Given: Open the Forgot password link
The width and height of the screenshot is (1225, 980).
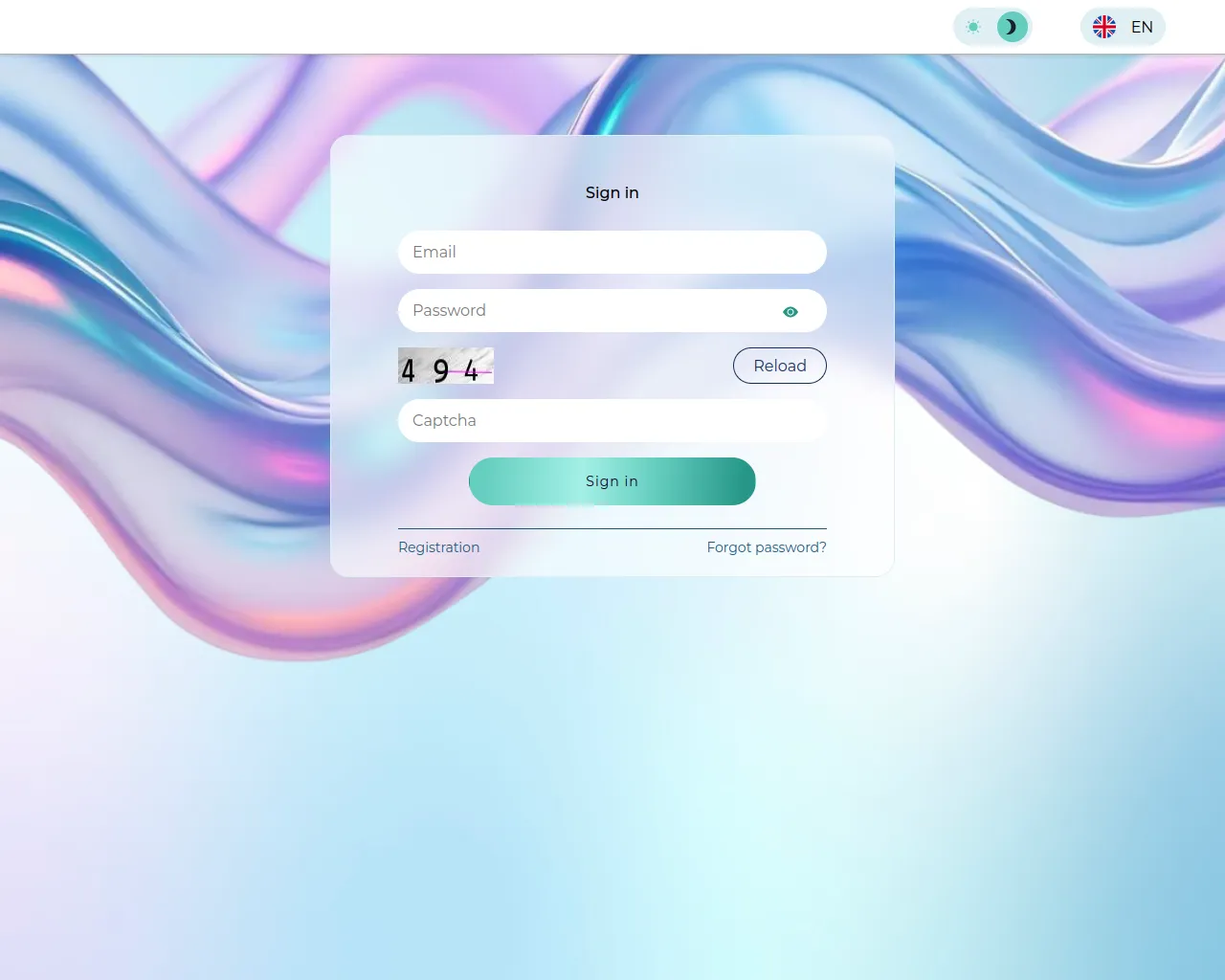Looking at the screenshot, I should point(767,547).
